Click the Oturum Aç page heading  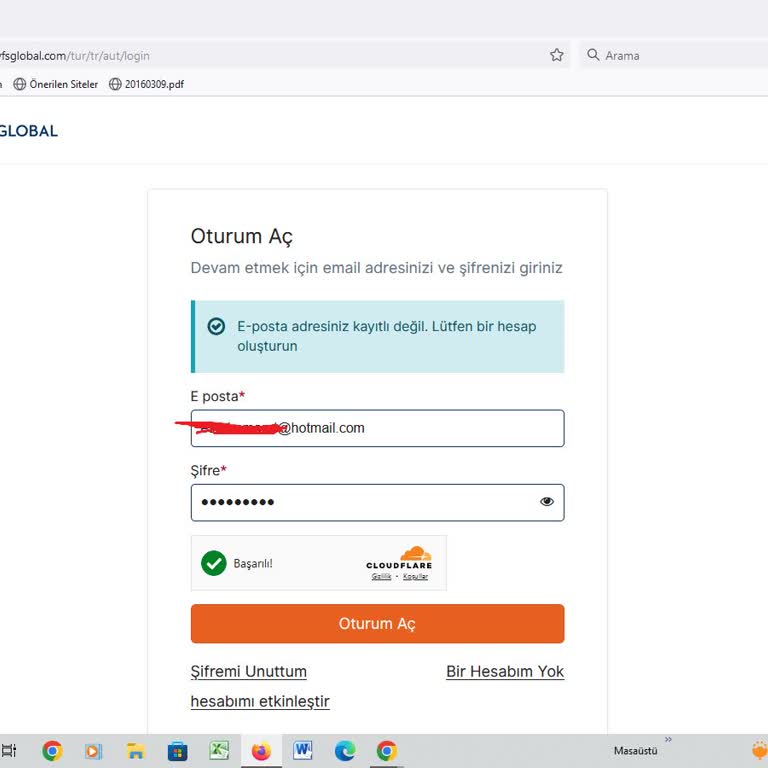(x=241, y=237)
